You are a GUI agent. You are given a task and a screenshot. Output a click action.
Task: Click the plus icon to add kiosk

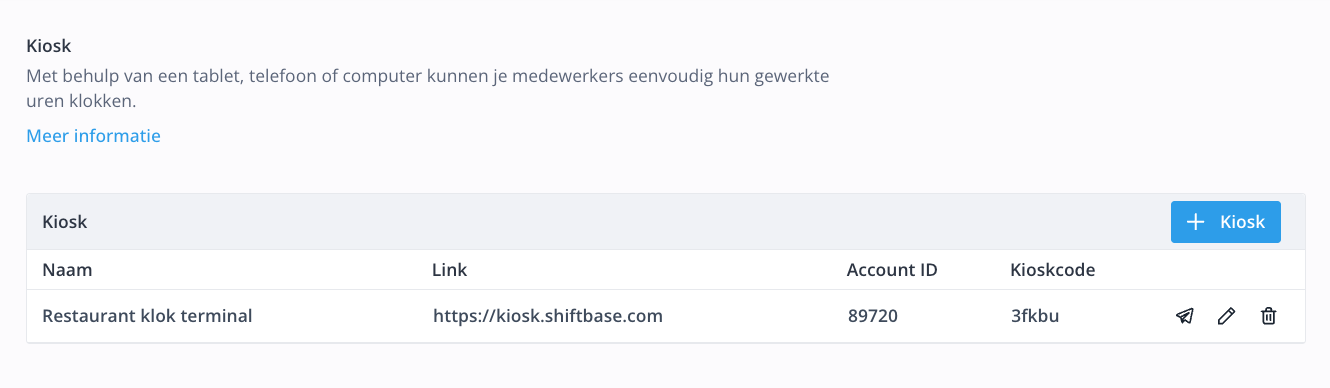1195,222
